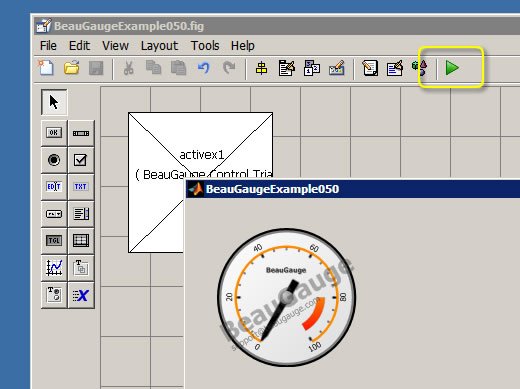This screenshot has height=389, width=520.
Task: Choose the Axes palette tool
Action: (54, 268)
